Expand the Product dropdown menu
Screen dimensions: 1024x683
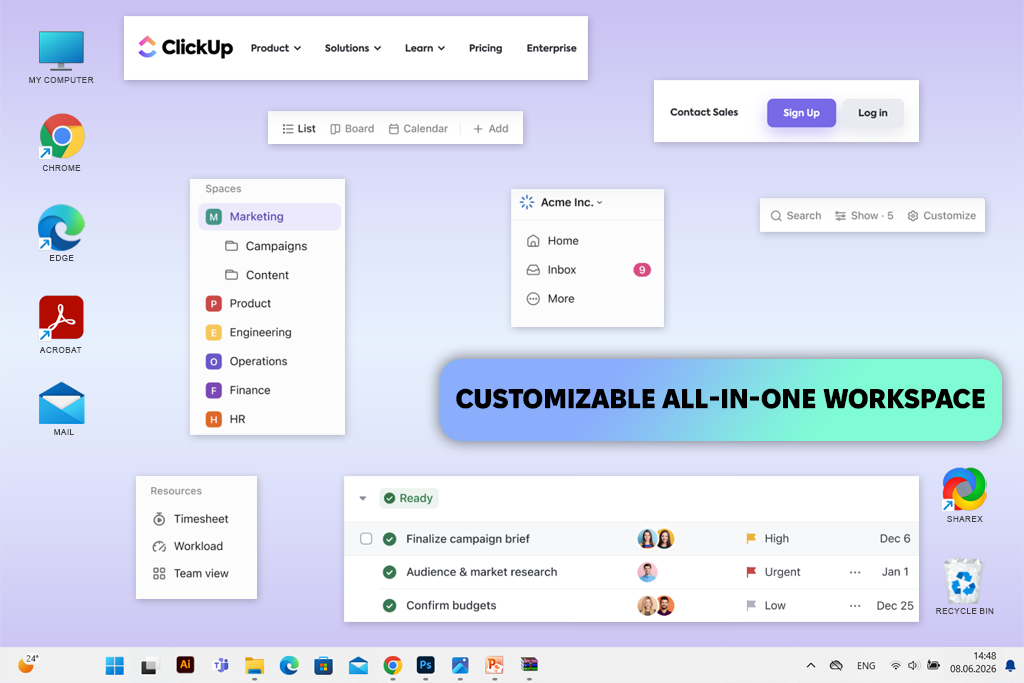276,48
